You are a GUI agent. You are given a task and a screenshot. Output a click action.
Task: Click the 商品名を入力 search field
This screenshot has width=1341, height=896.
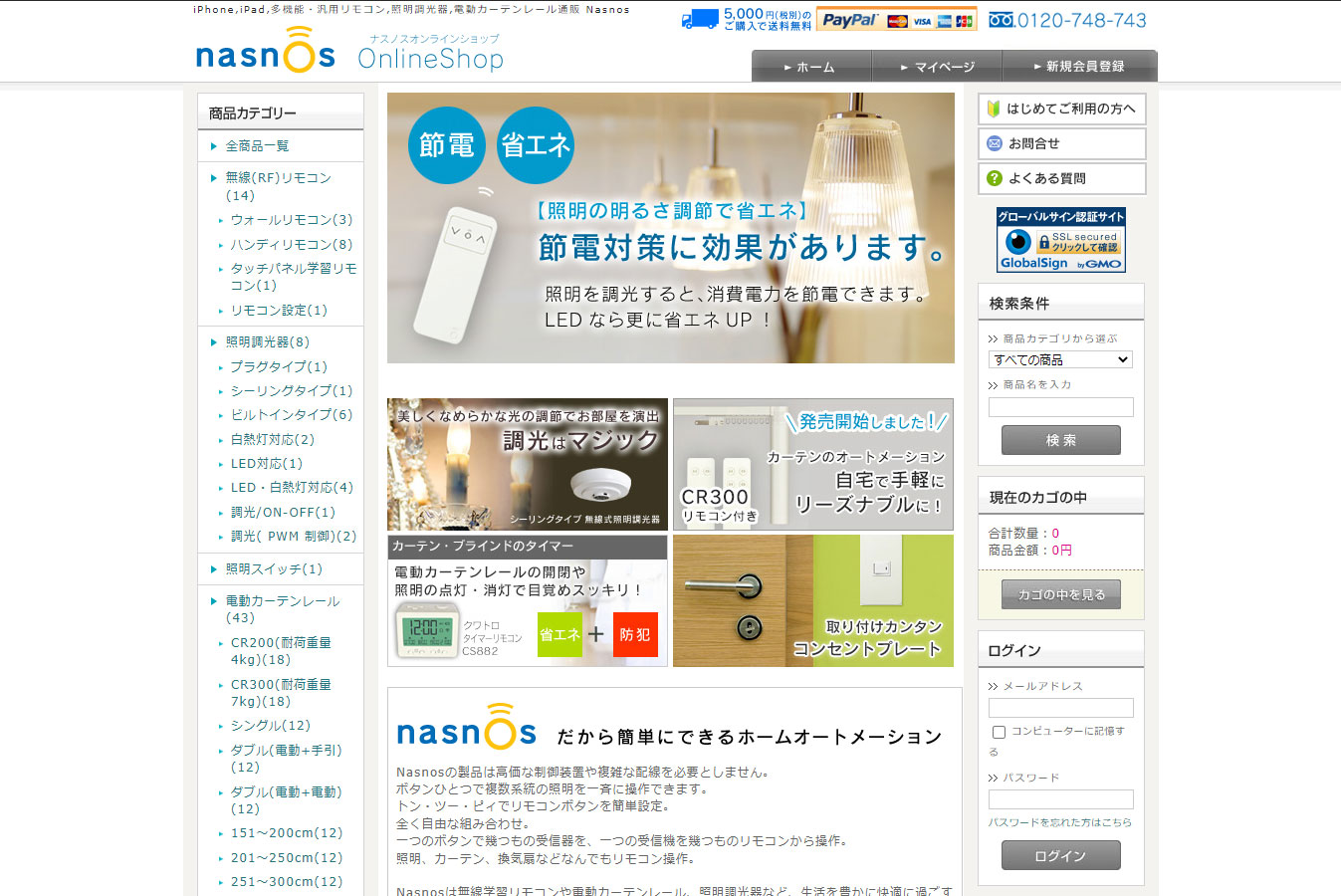(x=1060, y=407)
